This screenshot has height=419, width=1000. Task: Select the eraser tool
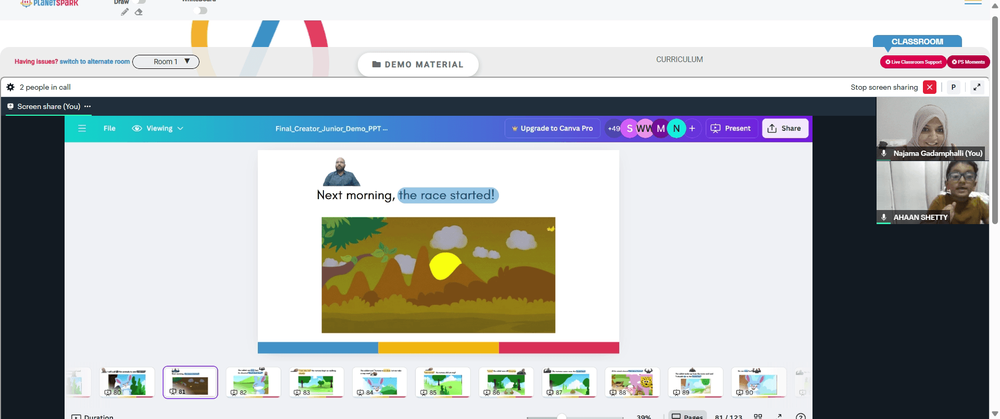[138, 12]
